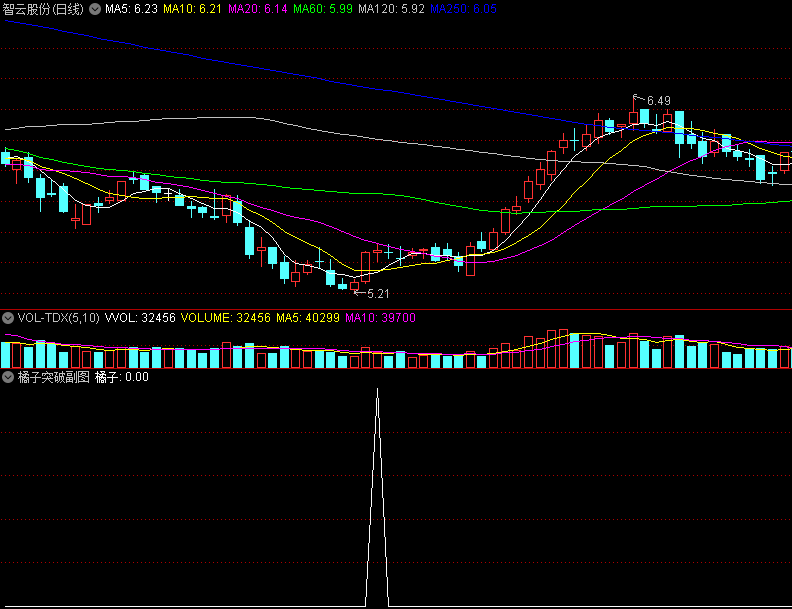The height and width of the screenshot is (609, 792).
Task: Select the MA20: 6.14 label
Action: click(258, 9)
